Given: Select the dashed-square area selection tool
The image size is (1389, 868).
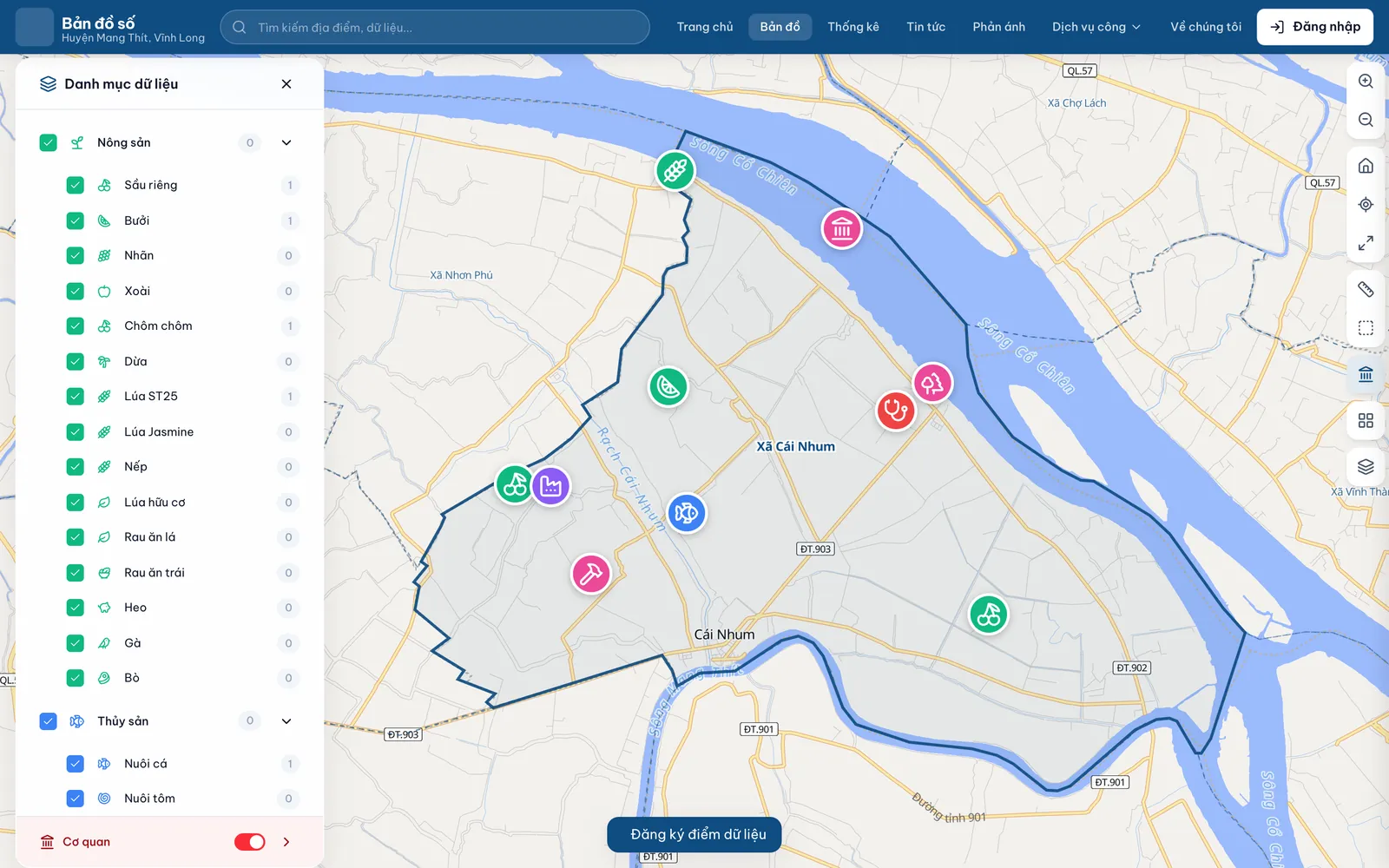Looking at the screenshot, I should [x=1366, y=328].
